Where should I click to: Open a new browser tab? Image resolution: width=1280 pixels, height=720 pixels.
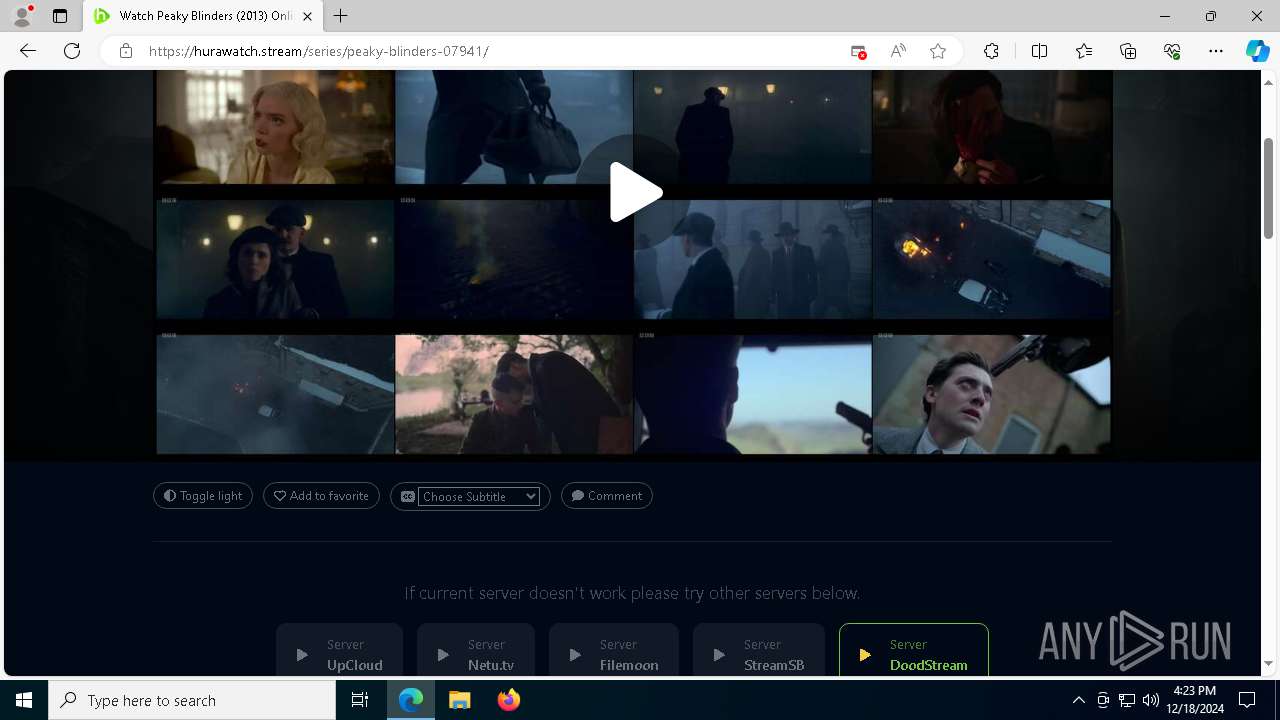(341, 16)
